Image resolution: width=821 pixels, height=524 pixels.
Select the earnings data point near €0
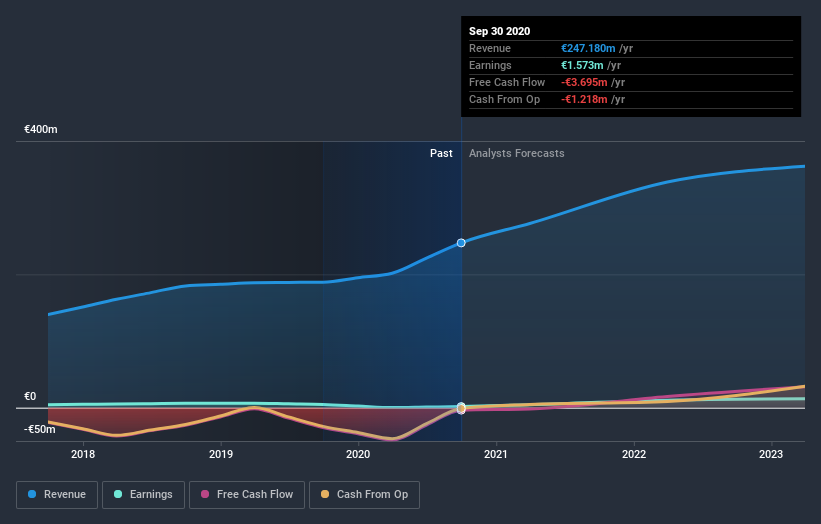(x=461, y=406)
